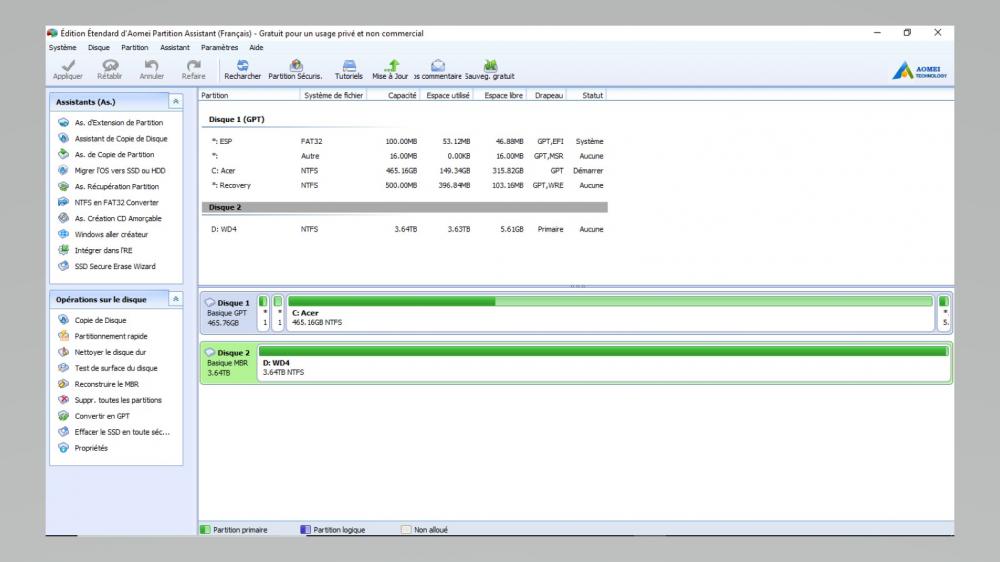Screen dimensions: 1000x562
Task: Open the Disque menu
Action: (x=99, y=47)
